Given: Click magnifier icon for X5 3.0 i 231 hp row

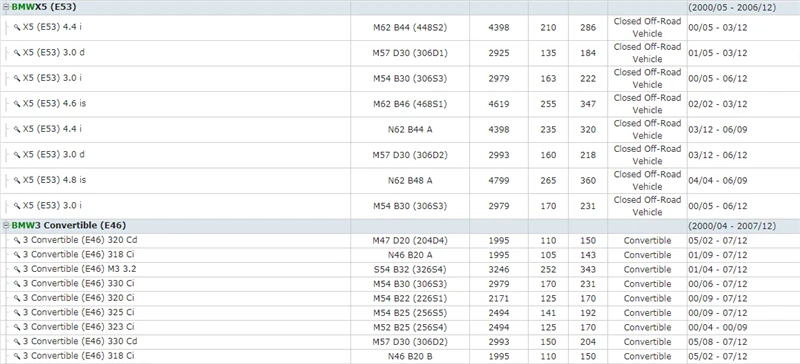Looking at the screenshot, I should pos(17,206).
